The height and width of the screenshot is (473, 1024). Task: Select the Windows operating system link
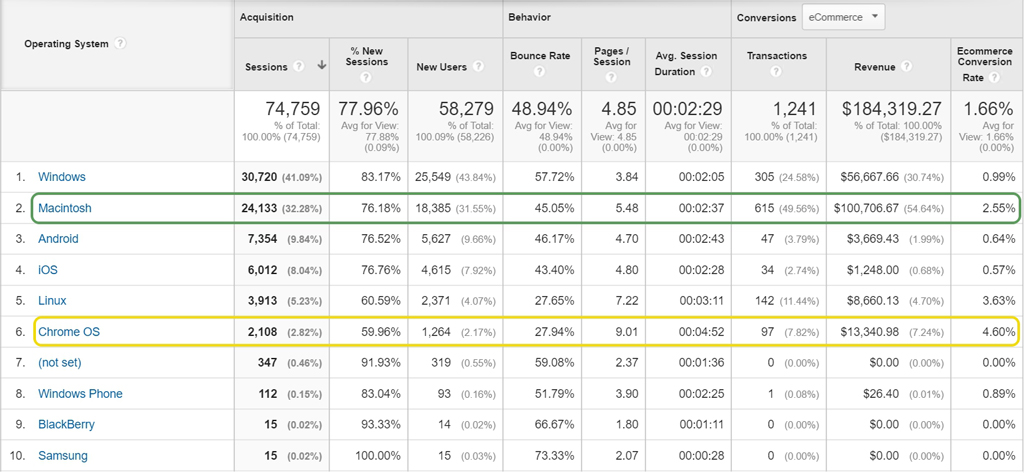point(62,177)
